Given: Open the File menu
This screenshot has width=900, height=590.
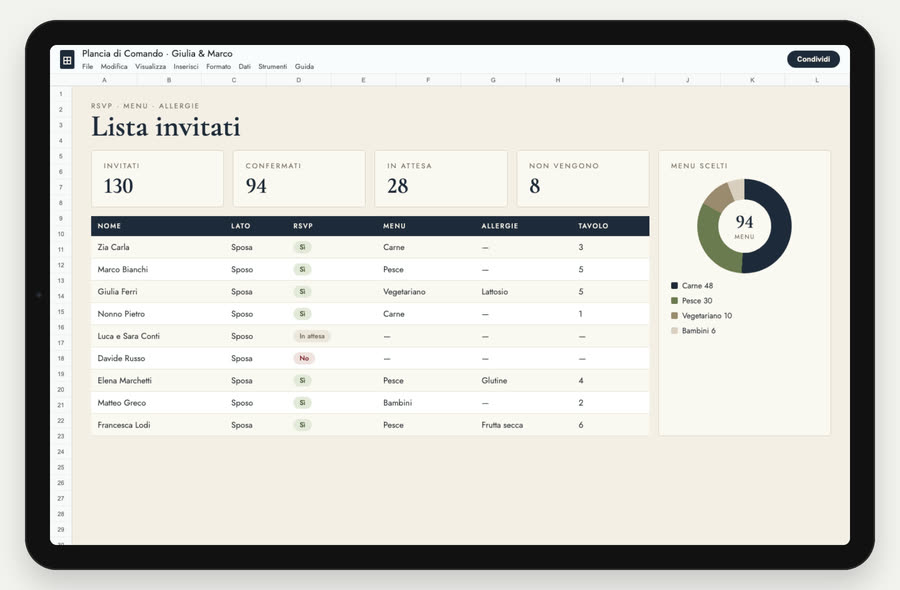Looking at the screenshot, I should coord(87,67).
